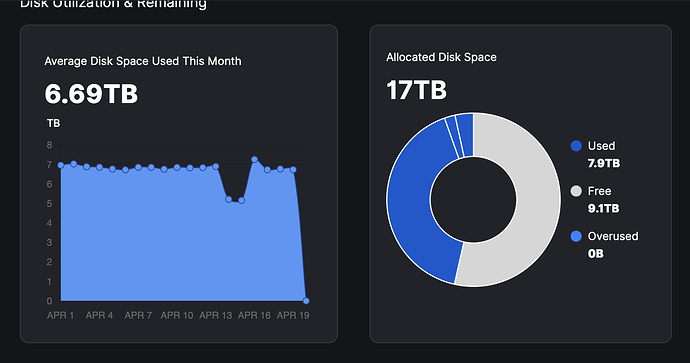
Task: Click the APR 10 axis label
Action: (177, 315)
